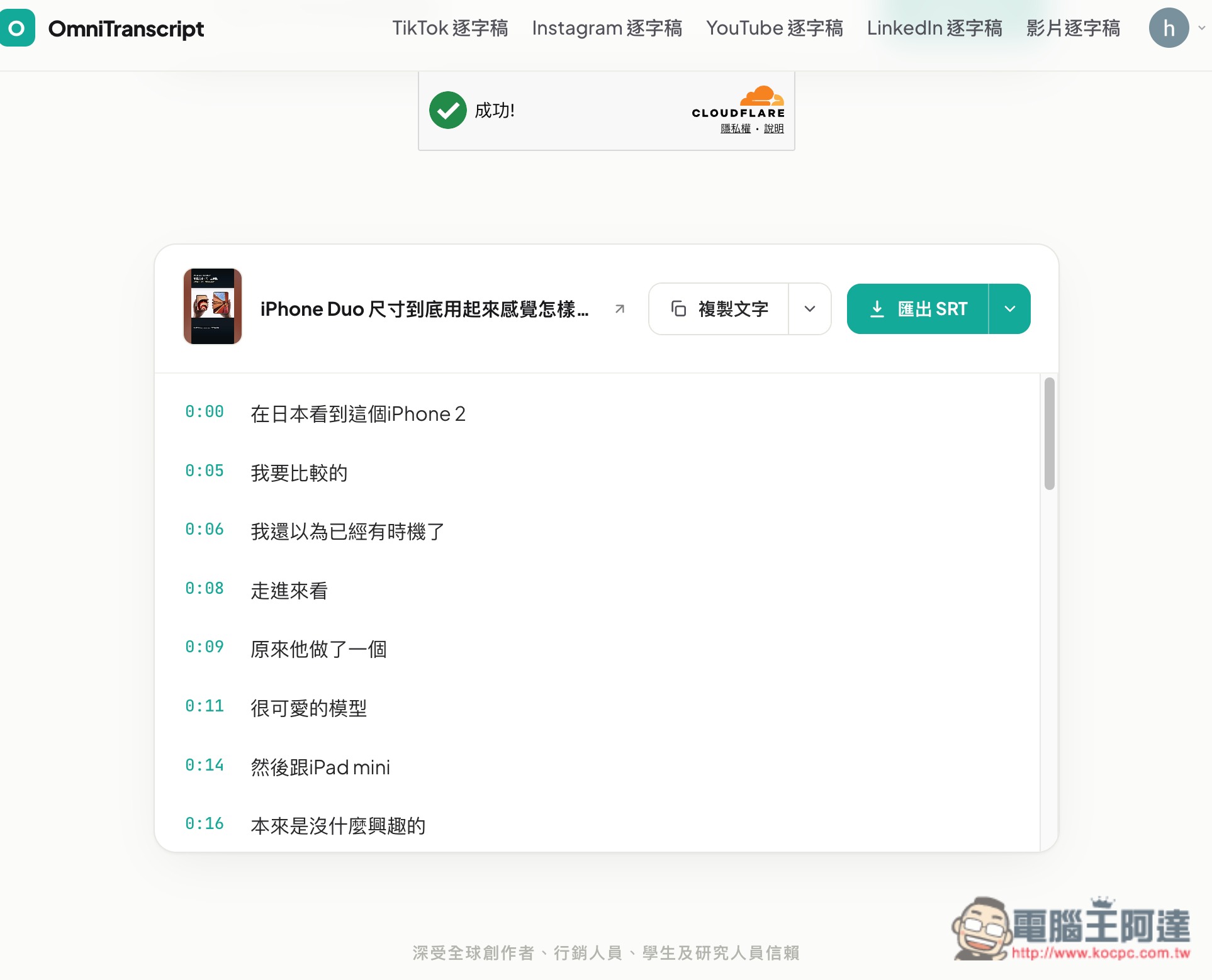Image resolution: width=1212 pixels, height=980 pixels.
Task: Jump to timestamp 0:09
Action: coord(205,647)
